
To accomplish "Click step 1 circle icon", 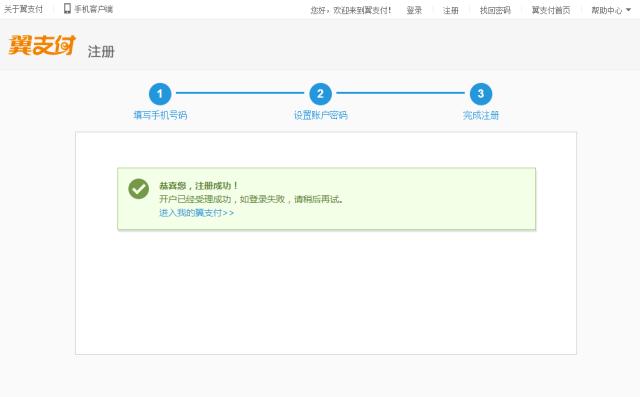I will 160,94.
